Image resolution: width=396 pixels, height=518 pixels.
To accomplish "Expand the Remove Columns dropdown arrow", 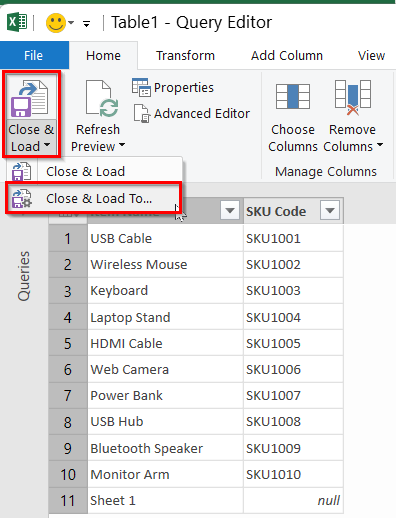I will (x=380, y=145).
